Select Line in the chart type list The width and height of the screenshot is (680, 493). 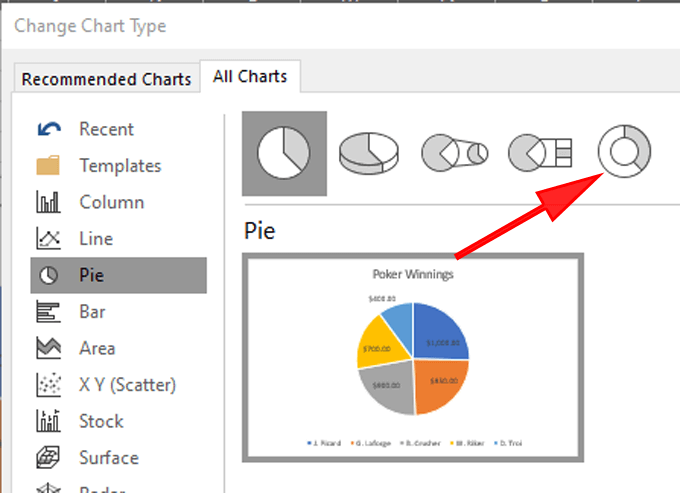[x=96, y=239]
